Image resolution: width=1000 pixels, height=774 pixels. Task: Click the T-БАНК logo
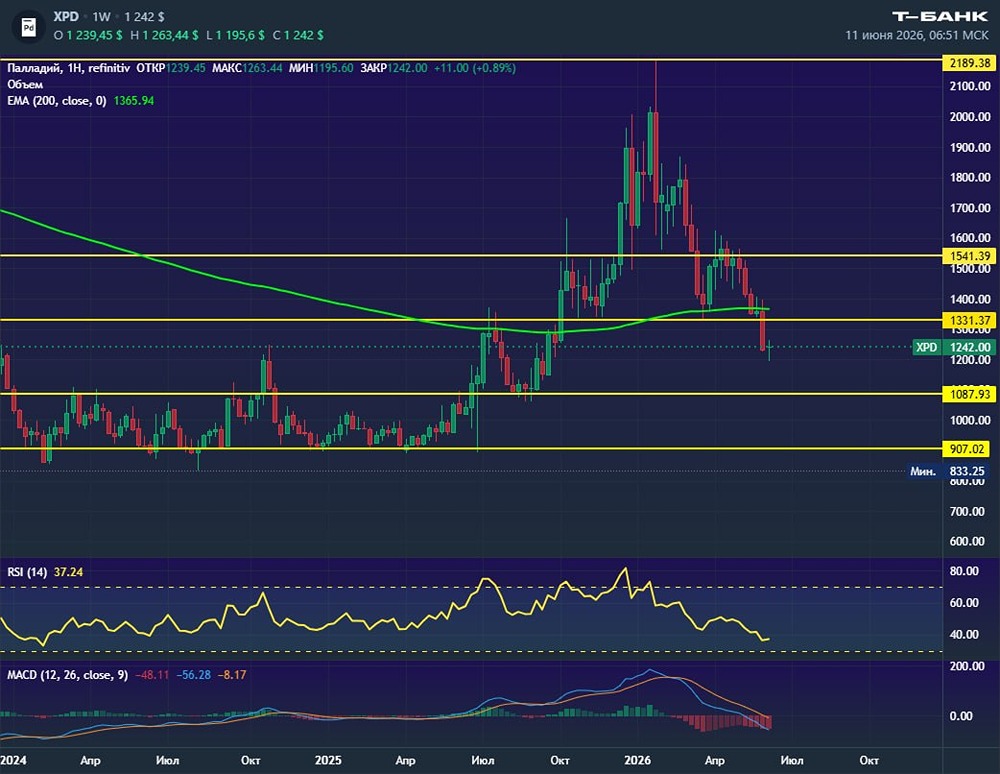tap(939, 16)
